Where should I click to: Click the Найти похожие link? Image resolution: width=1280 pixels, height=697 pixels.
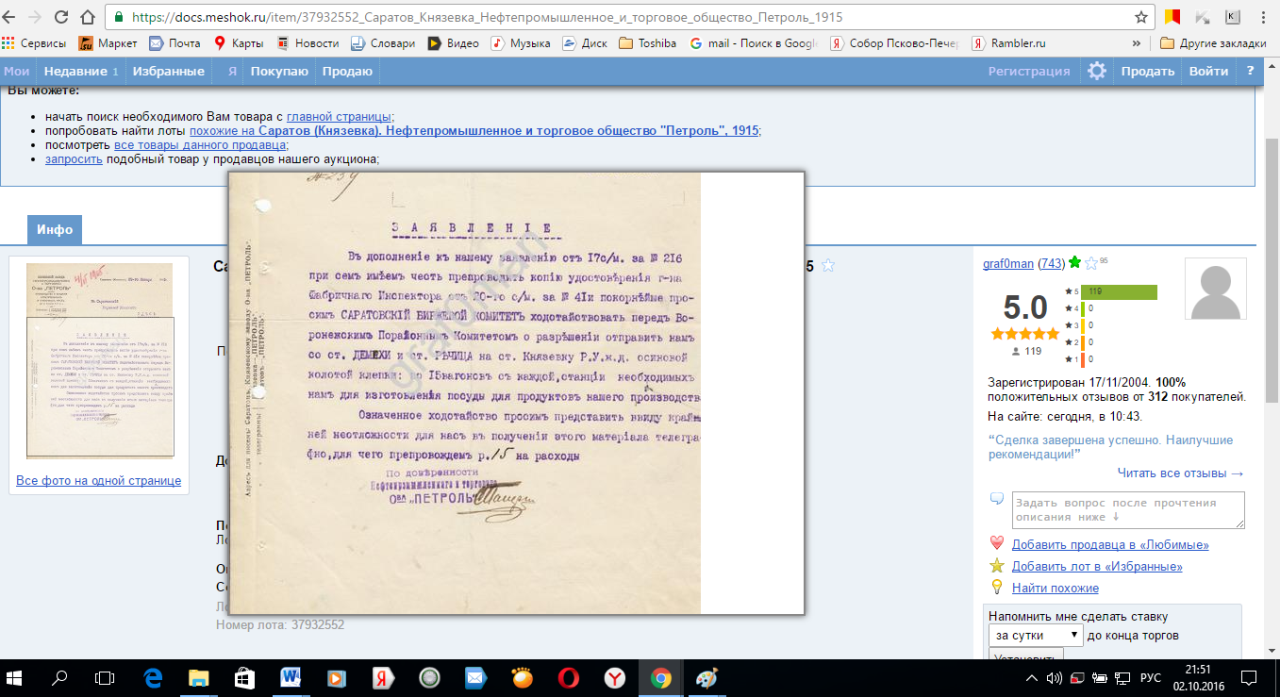pos(1055,588)
